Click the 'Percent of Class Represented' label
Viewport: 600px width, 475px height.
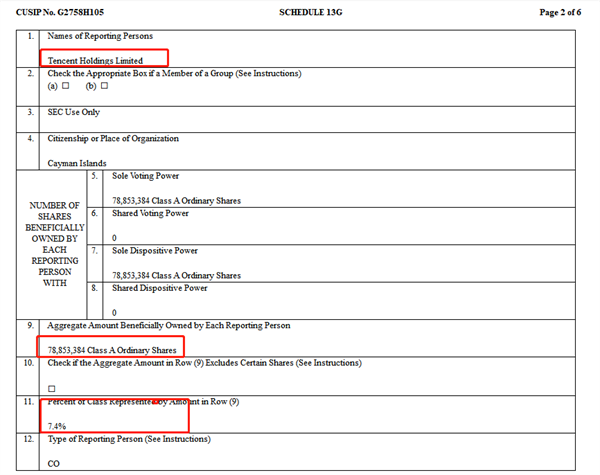point(143,402)
